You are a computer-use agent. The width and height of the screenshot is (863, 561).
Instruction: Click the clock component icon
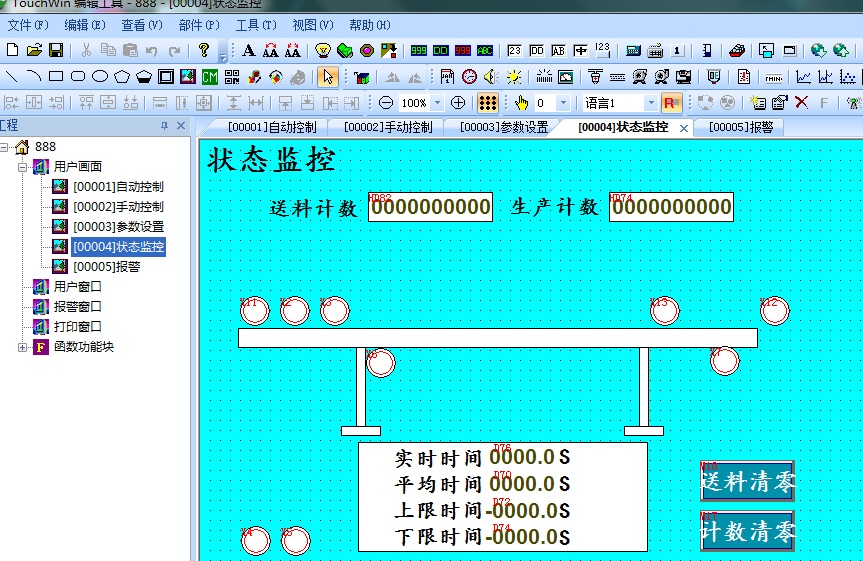[469, 76]
